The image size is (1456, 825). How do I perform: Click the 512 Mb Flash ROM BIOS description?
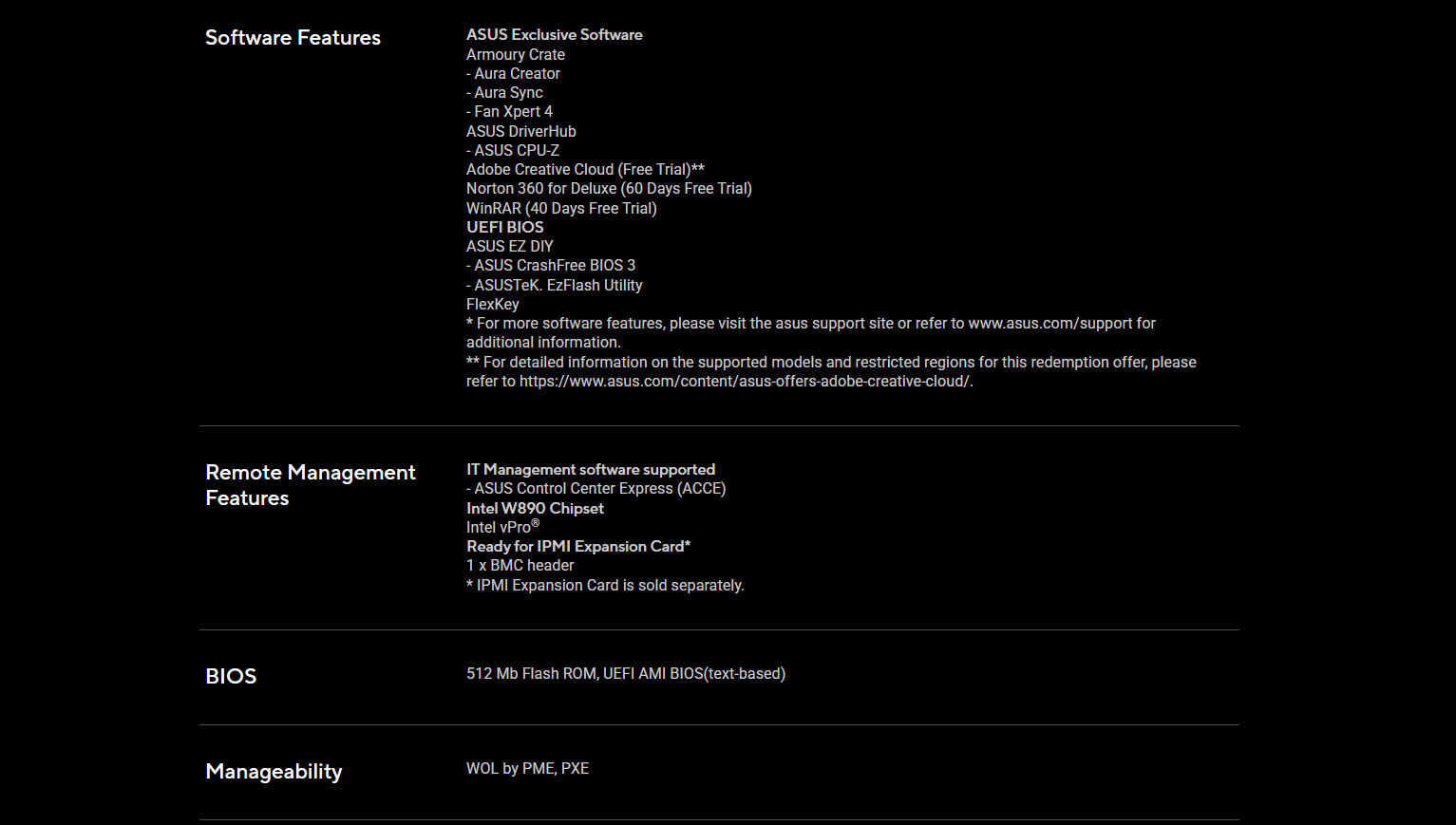[625, 674]
